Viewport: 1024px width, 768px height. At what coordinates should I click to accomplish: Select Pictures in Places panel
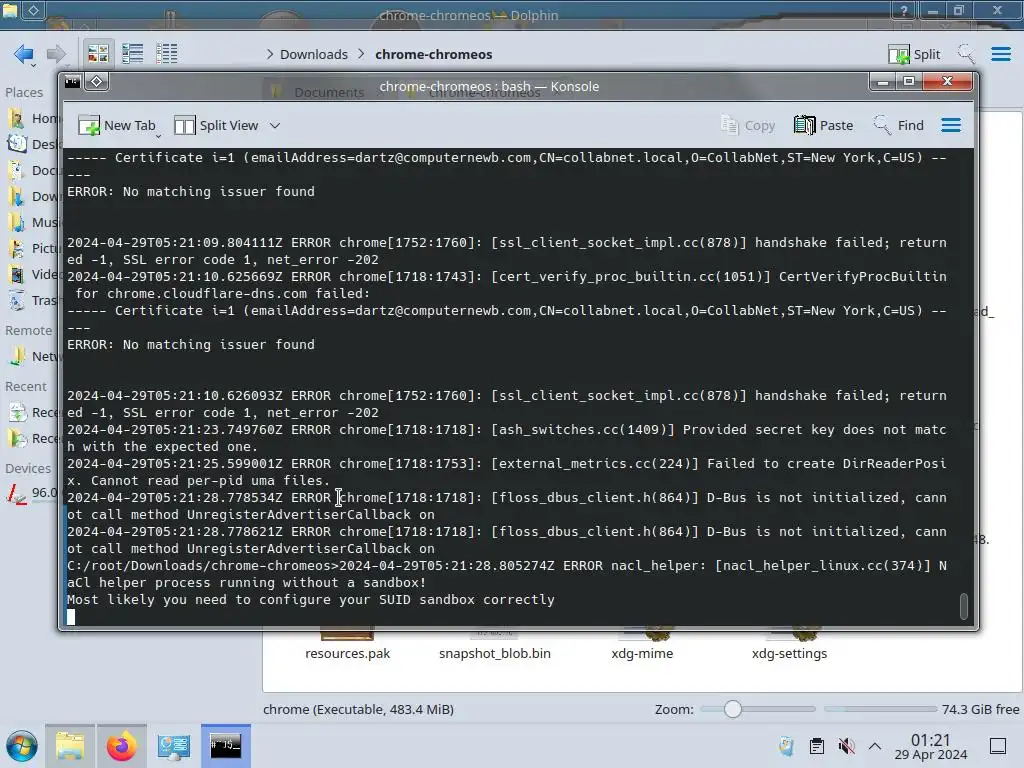pos(33,248)
